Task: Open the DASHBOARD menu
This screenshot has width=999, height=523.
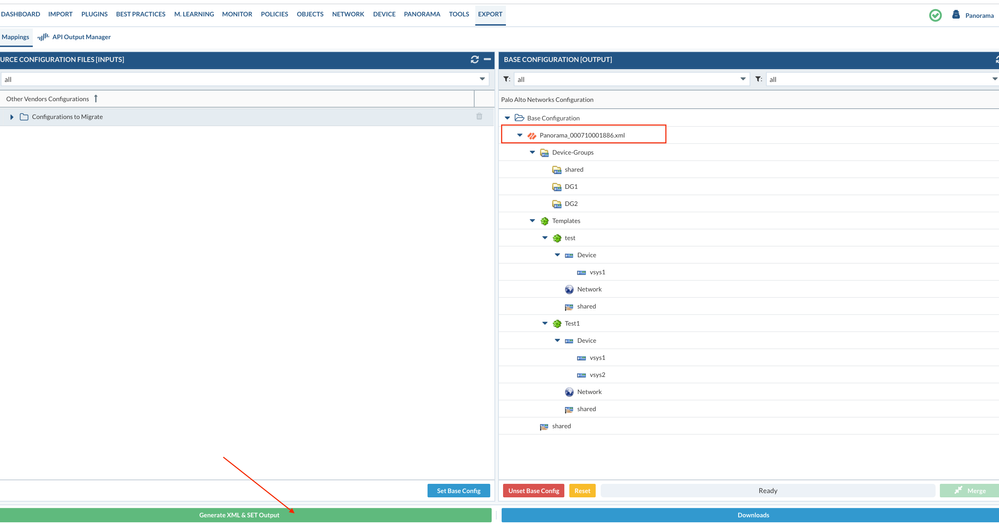Action: pyautogui.click(x=20, y=14)
